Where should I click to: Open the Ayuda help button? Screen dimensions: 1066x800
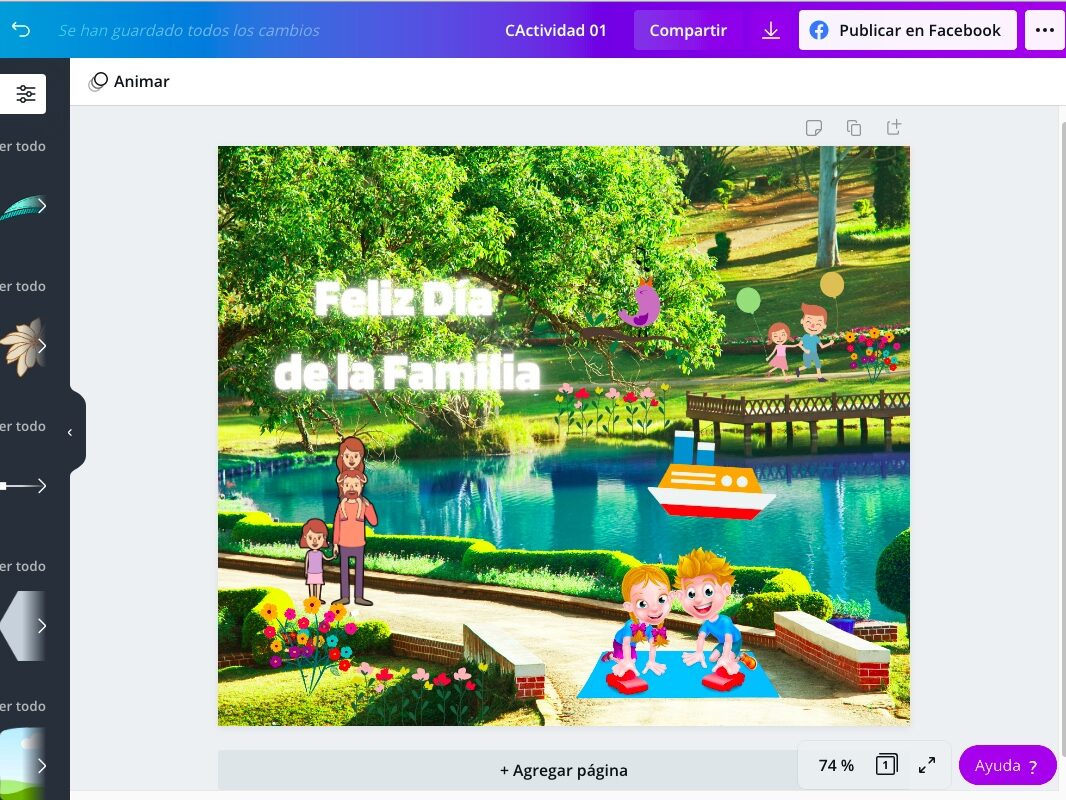(x=1007, y=765)
